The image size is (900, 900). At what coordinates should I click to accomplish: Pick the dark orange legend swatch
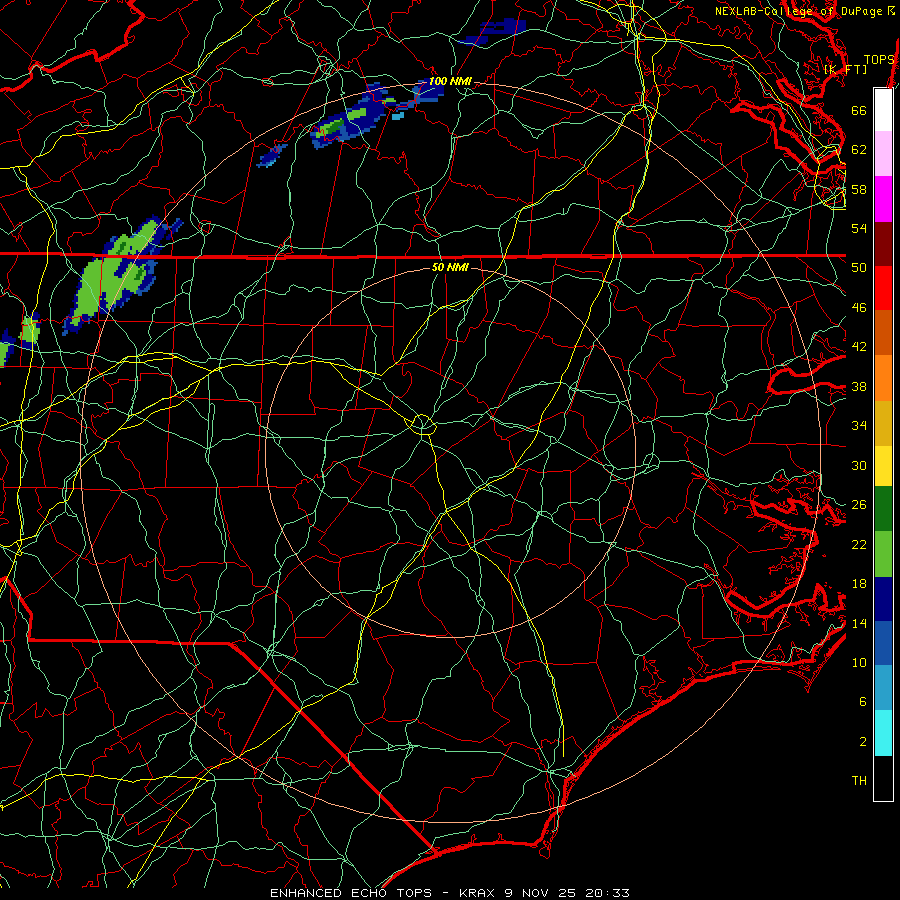click(883, 333)
